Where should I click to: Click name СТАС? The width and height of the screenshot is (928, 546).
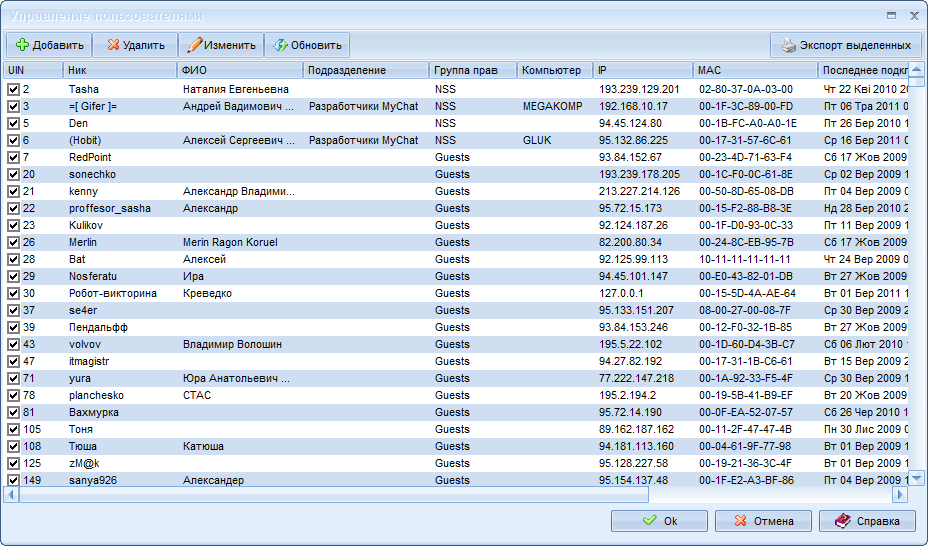point(196,395)
